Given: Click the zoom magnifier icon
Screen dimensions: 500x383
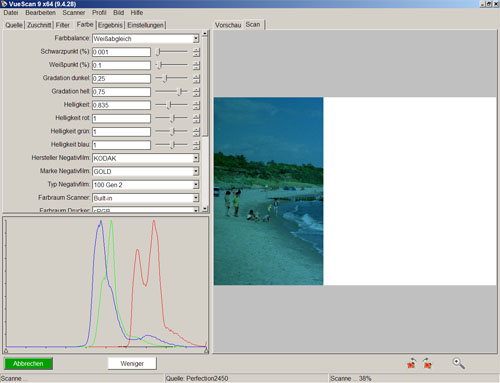Looking at the screenshot, I should click(x=458, y=363).
